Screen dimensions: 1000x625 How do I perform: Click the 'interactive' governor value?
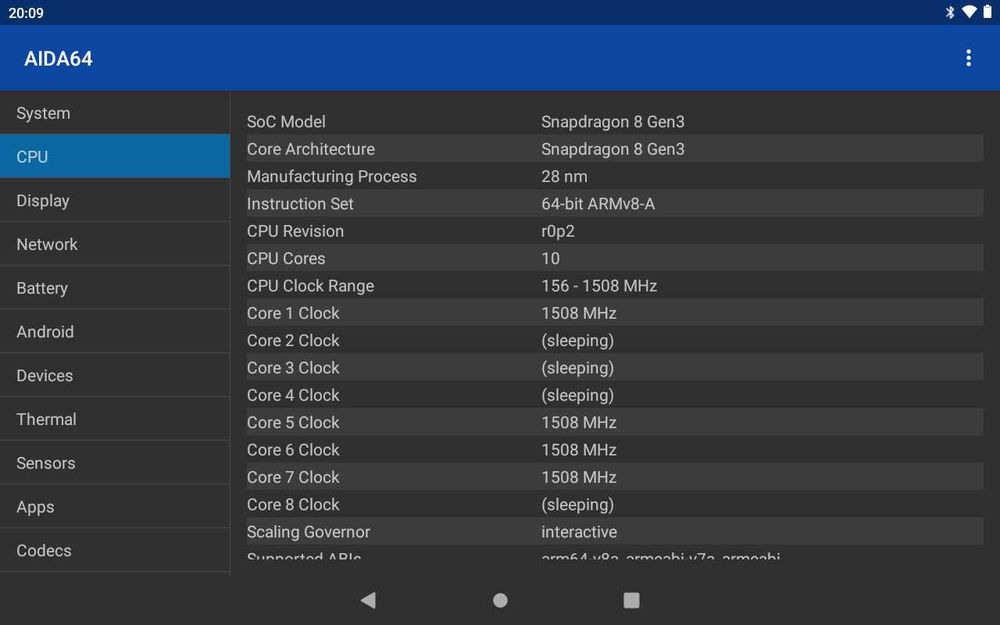pyautogui.click(x=579, y=533)
